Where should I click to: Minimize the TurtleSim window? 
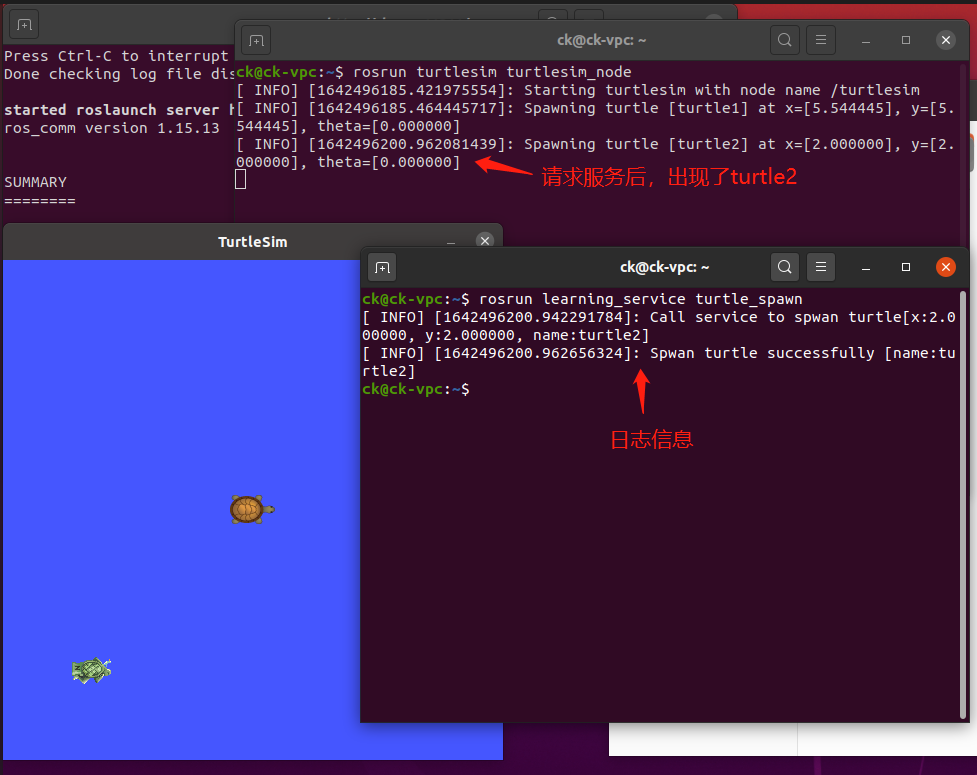coord(450,242)
